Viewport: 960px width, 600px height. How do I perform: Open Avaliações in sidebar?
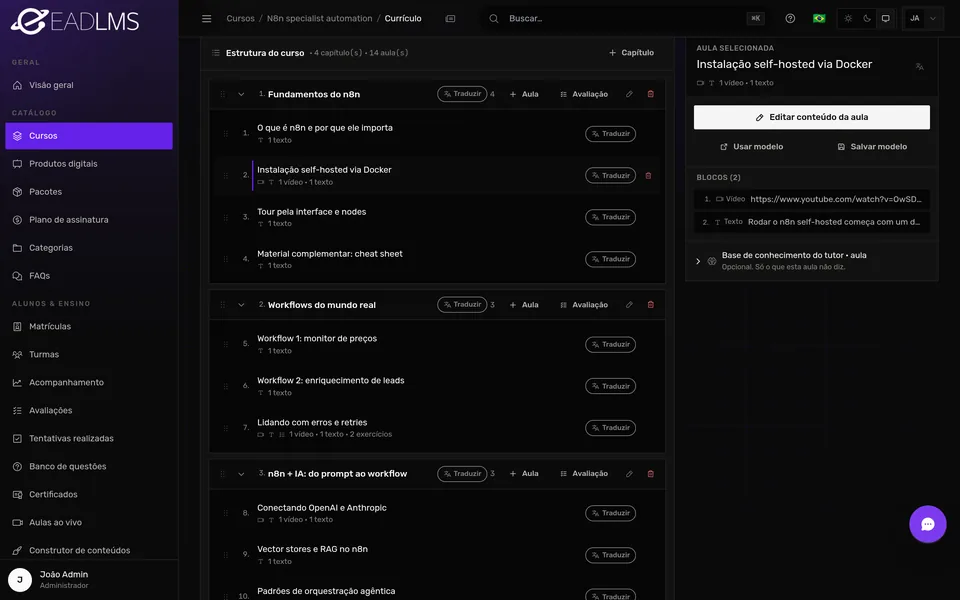click(89, 410)
